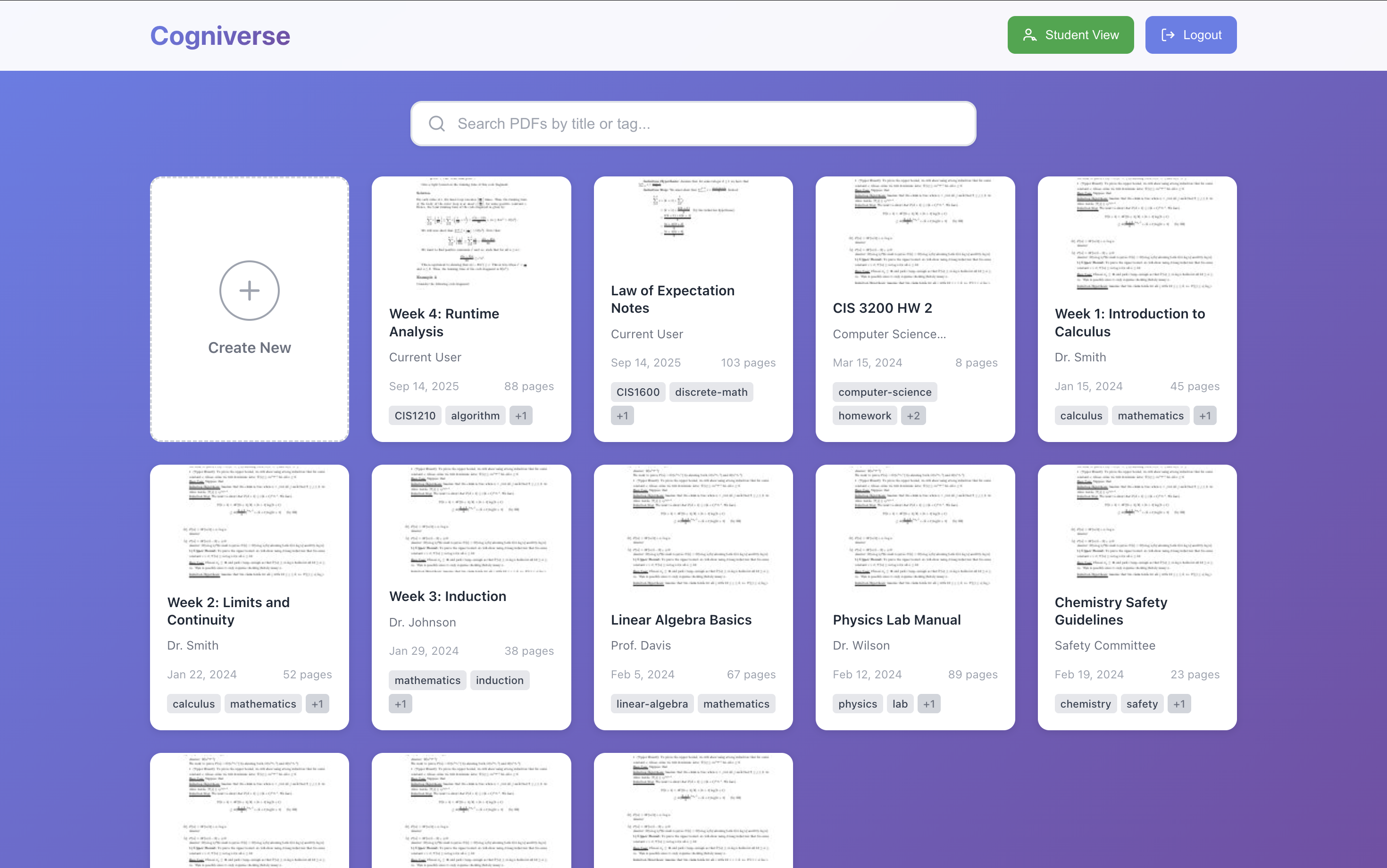Select the CIS1210 tag

[415, 416]
